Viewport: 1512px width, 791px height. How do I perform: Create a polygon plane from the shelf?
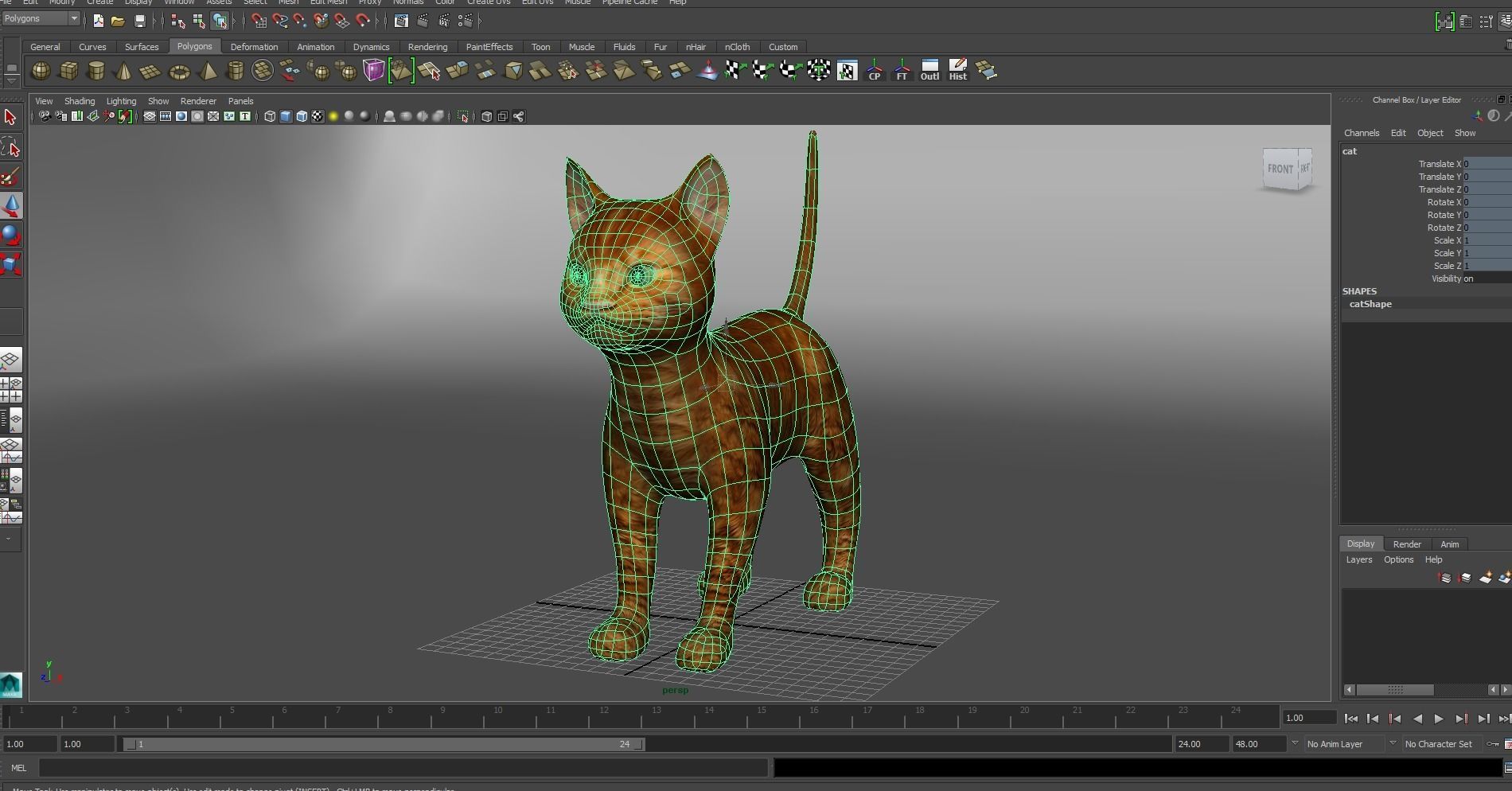(x=150, y=72)
